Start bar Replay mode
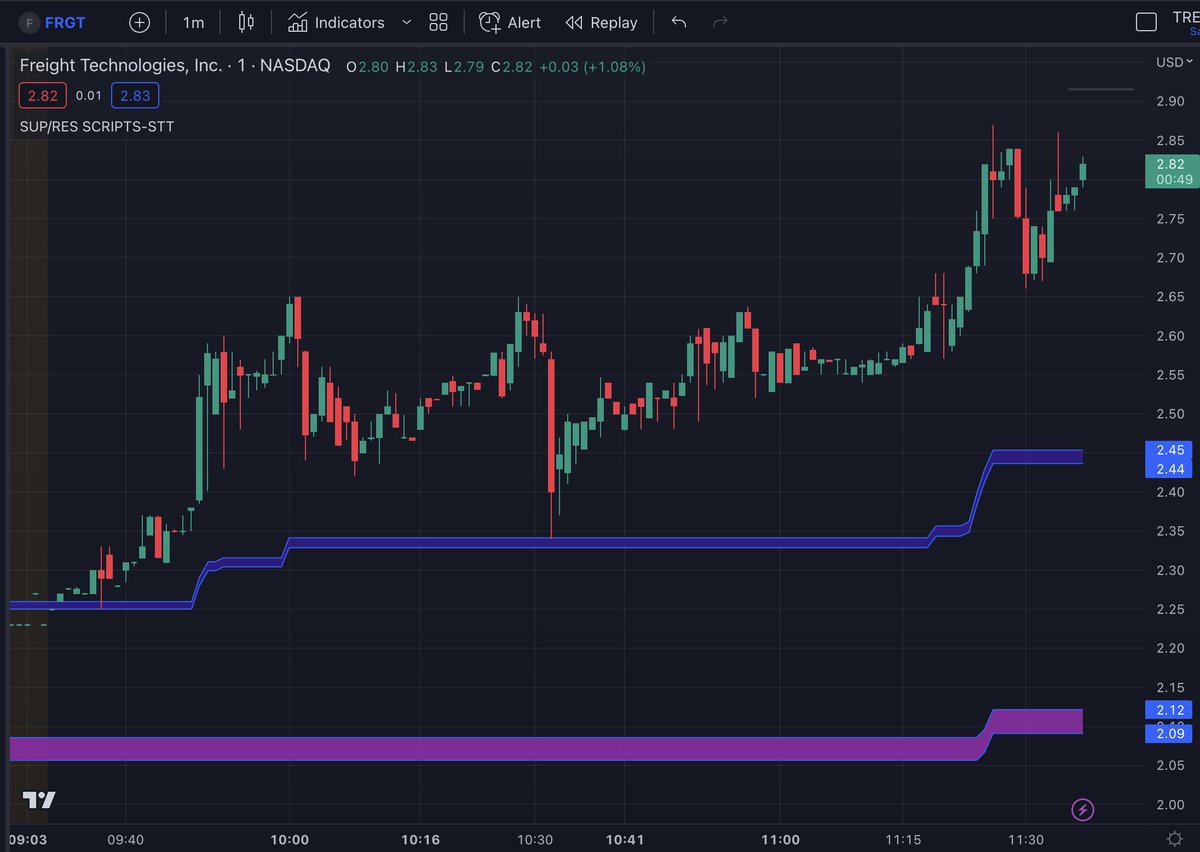 601,22
